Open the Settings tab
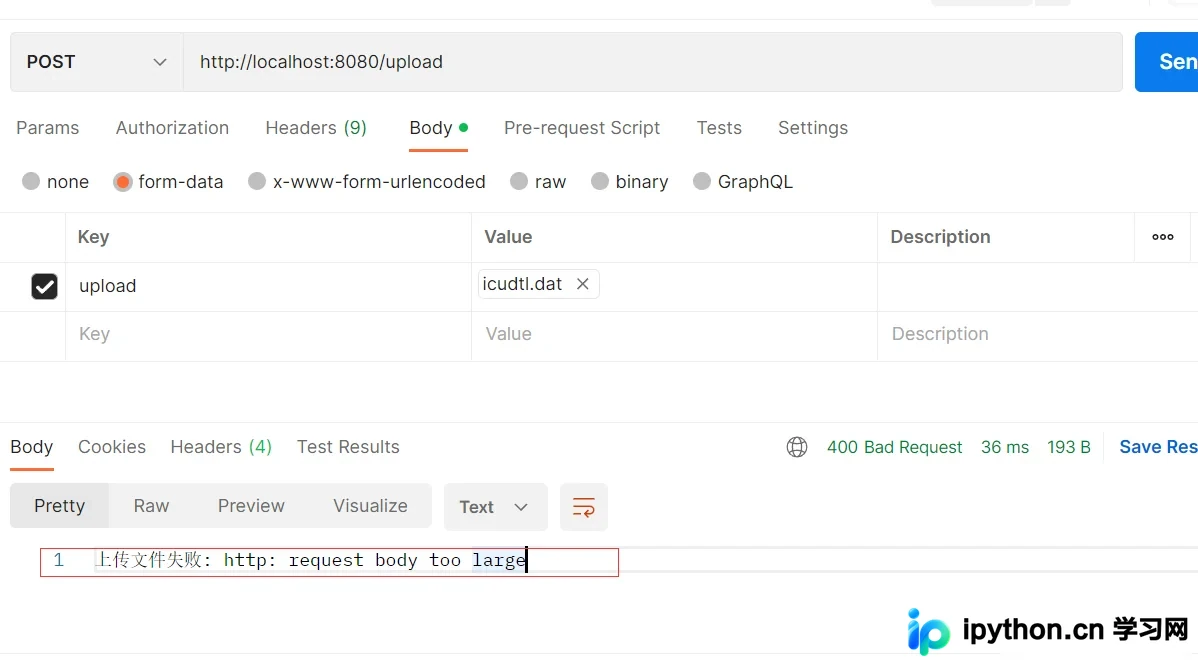The image size is (1198, 667). [x=813, y=128]
